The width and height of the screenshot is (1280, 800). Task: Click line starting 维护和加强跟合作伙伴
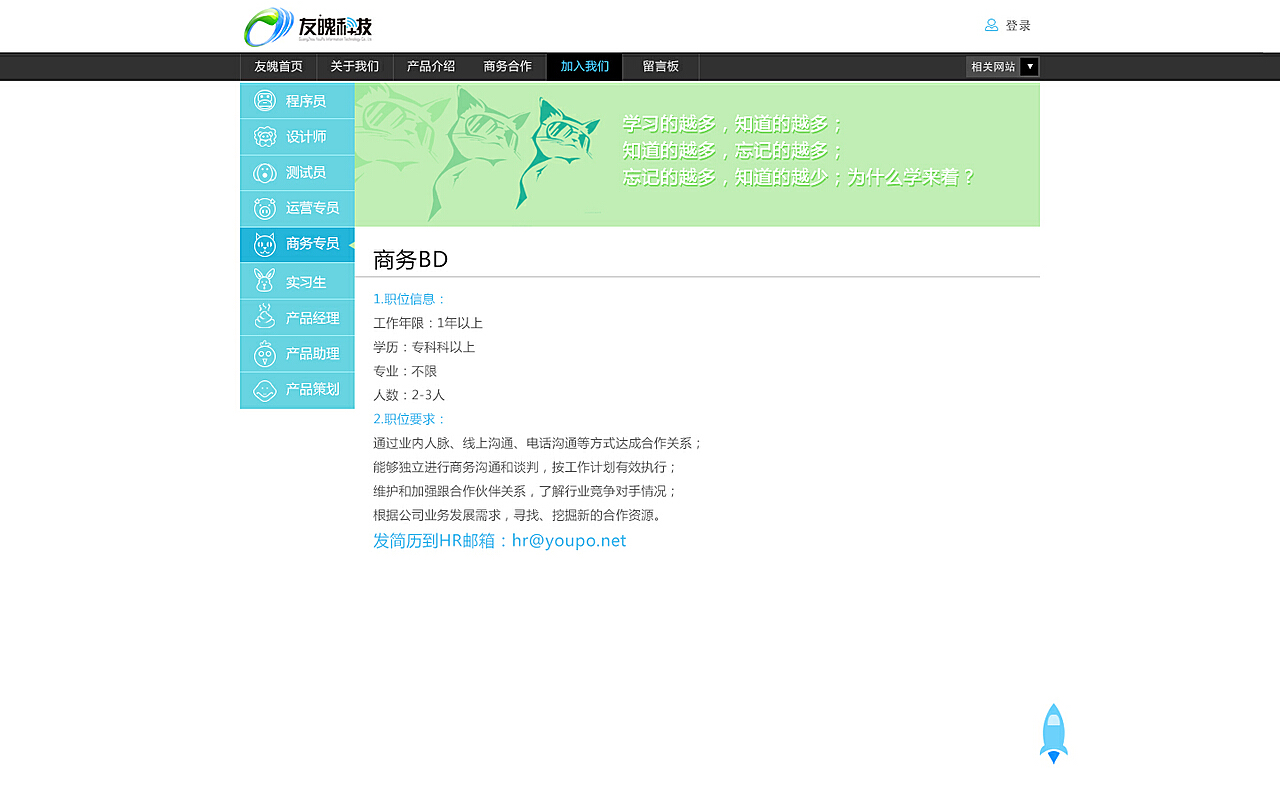pos(525,491)
